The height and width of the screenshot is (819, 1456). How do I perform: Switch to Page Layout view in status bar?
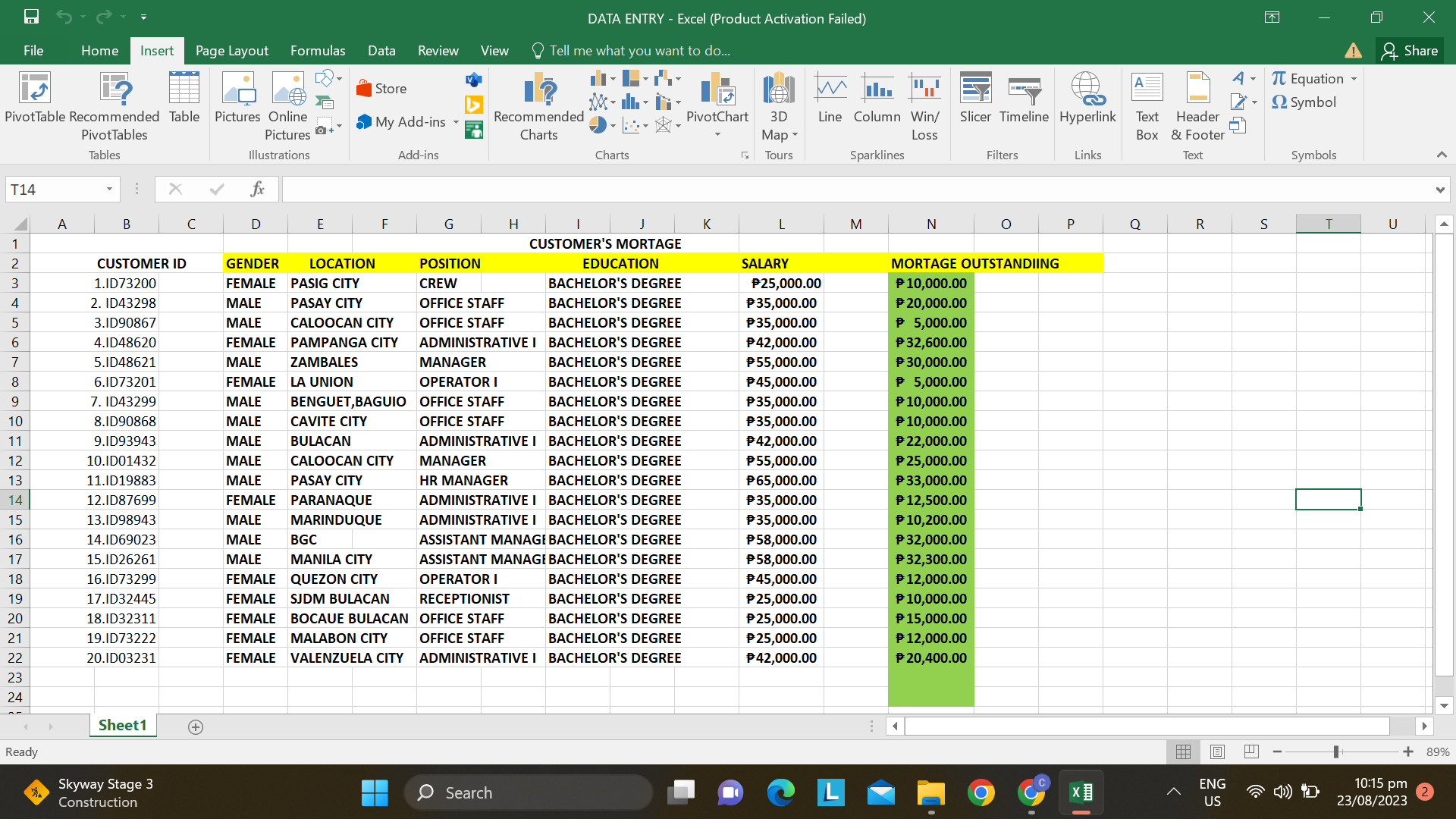pyautogui.click(x=1217, y=752)
